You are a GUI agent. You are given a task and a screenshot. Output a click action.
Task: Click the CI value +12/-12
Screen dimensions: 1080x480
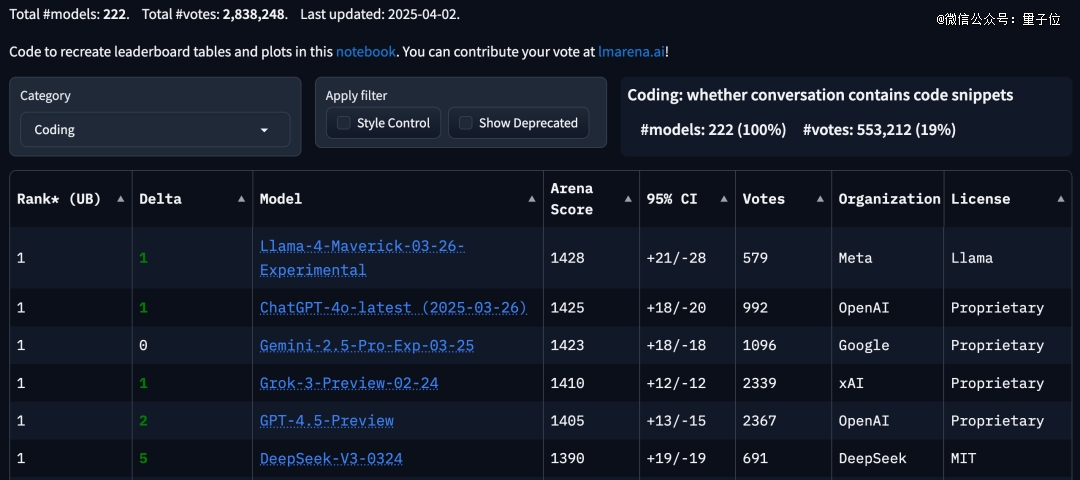[x=676, y=383]
